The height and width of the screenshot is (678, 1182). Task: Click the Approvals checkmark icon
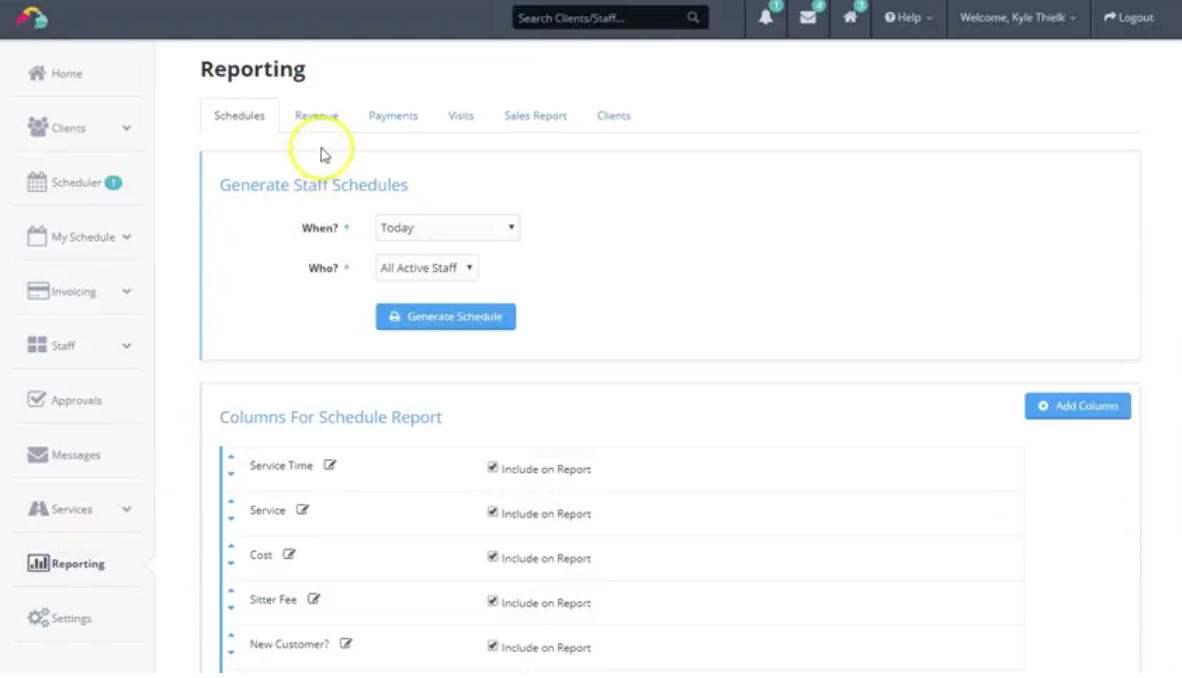coord(37,399)
